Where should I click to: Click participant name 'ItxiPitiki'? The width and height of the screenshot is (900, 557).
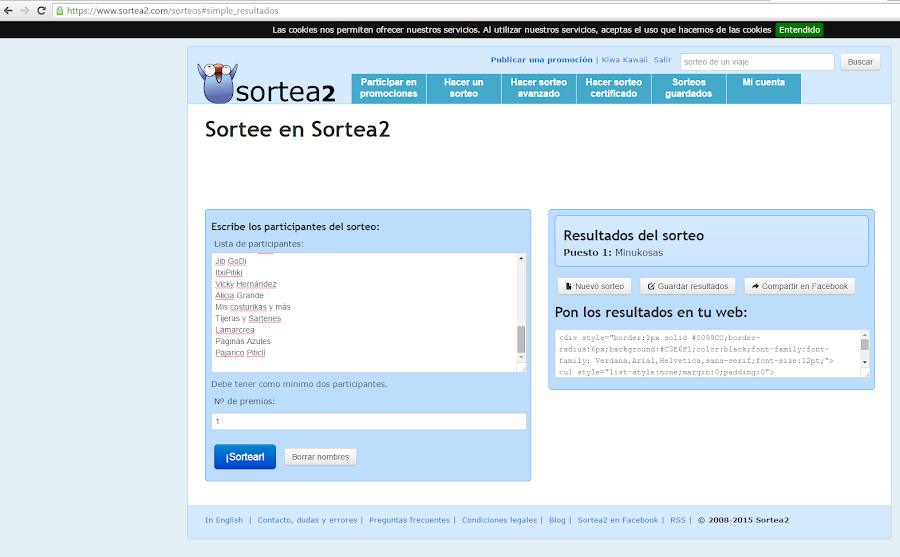coord(228,273)
